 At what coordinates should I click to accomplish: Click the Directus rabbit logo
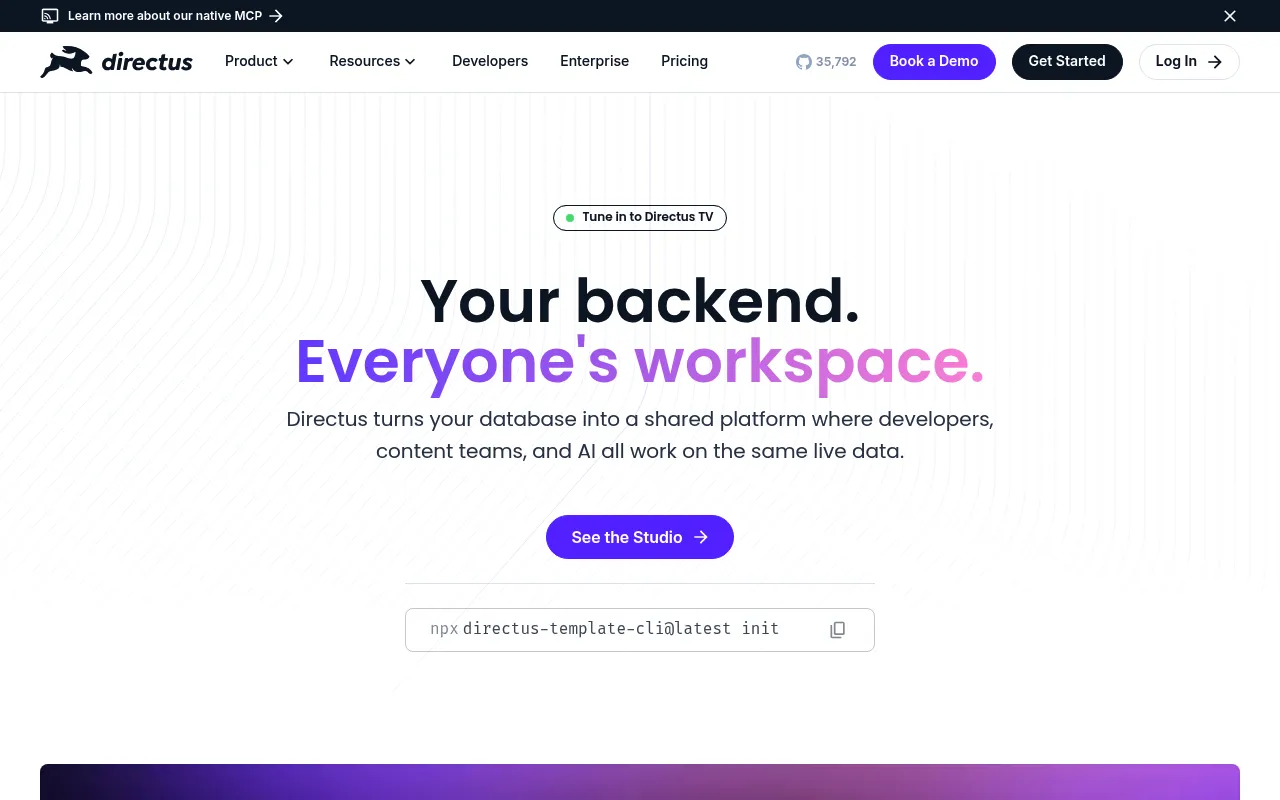pos(116,61)
